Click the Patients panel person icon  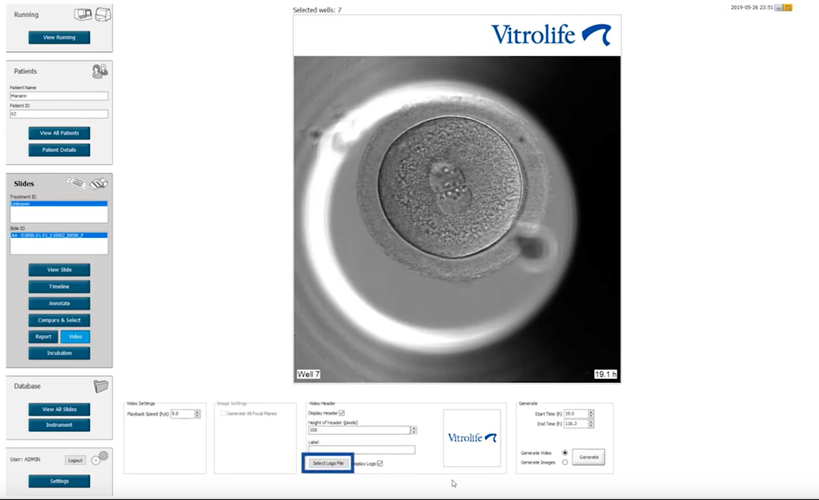click(99, 71)
